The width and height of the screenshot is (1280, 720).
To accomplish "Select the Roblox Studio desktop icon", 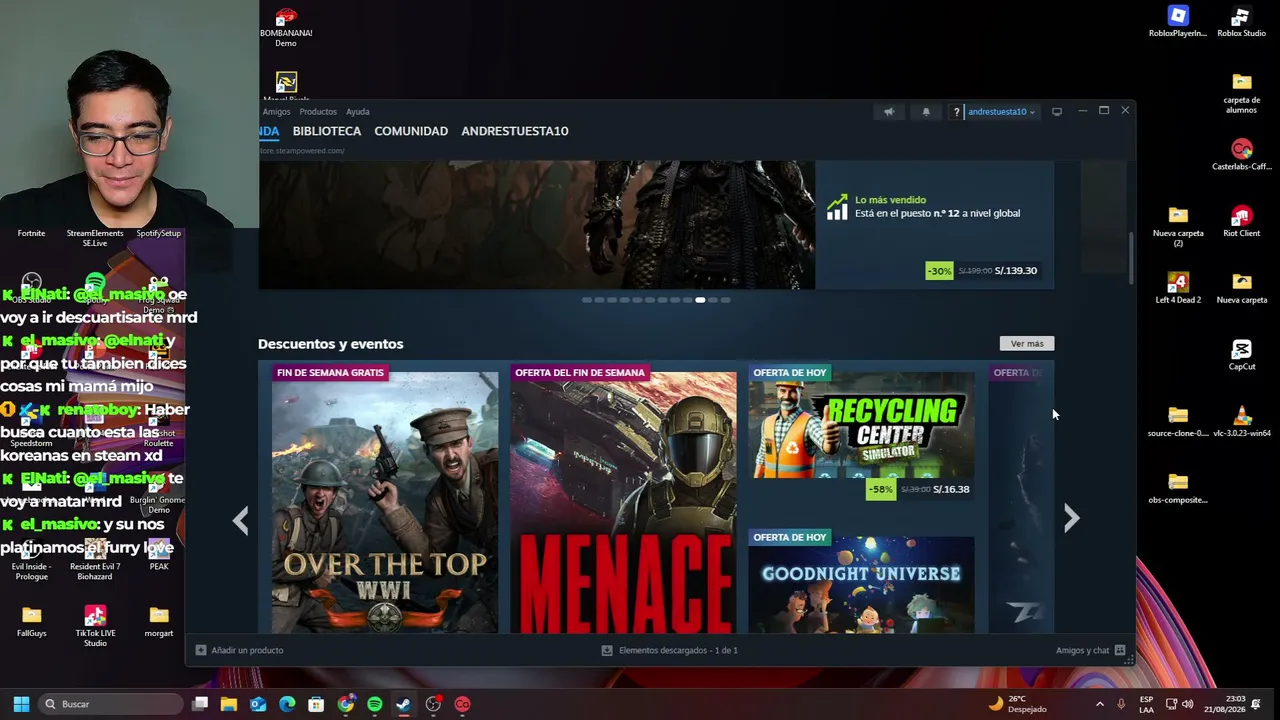I will coord(1241,22).
